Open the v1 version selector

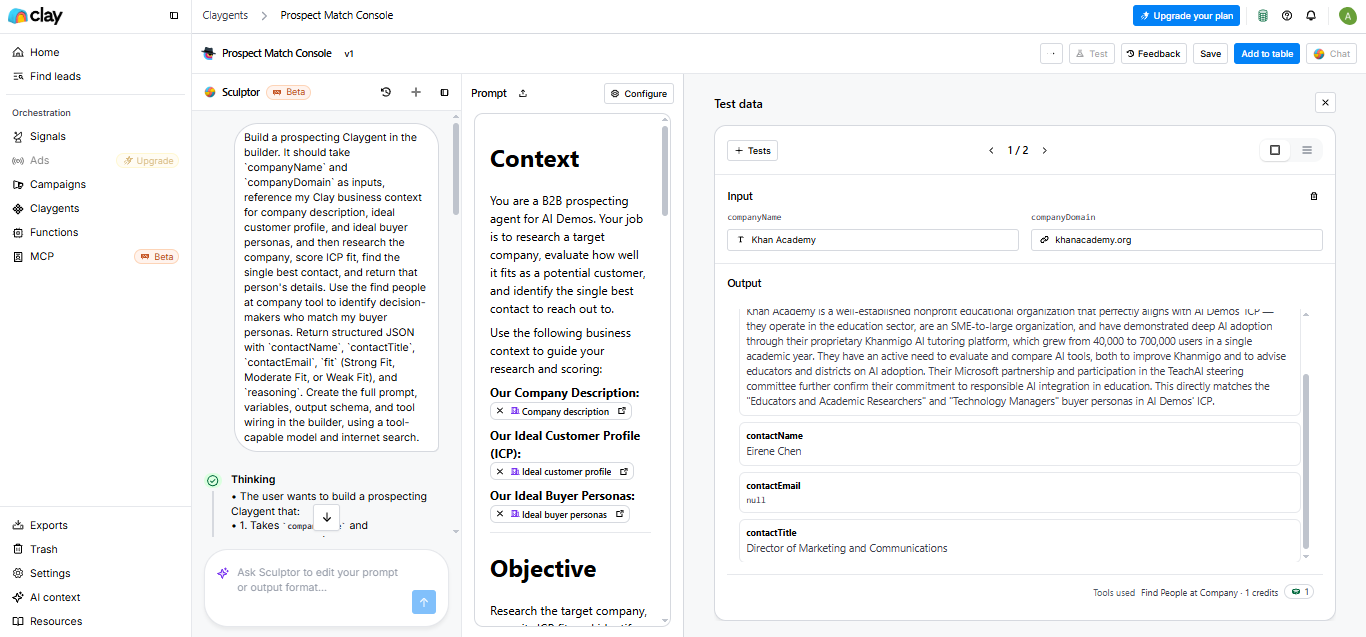point(349,54)
